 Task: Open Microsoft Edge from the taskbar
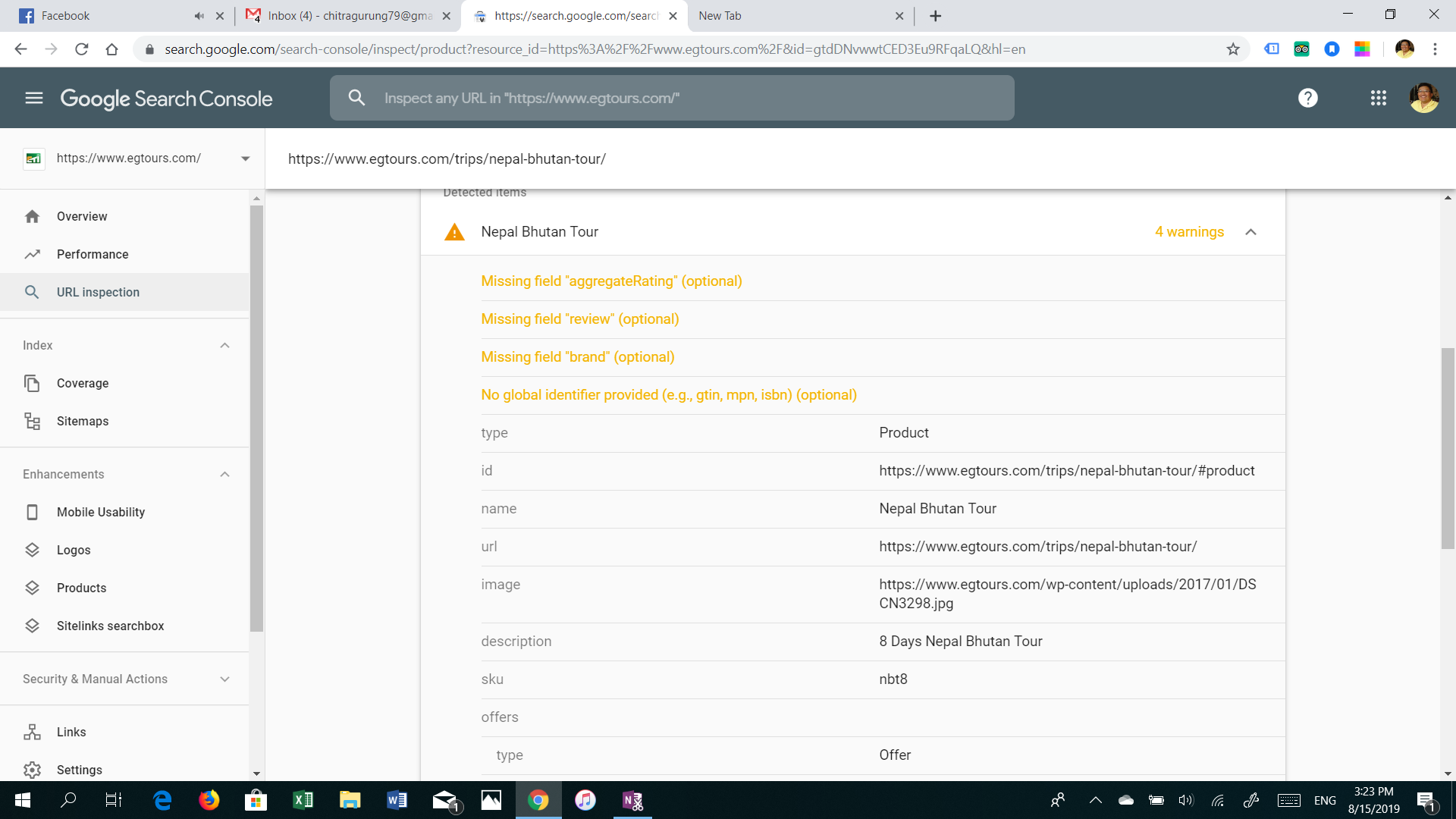point(162,800)
